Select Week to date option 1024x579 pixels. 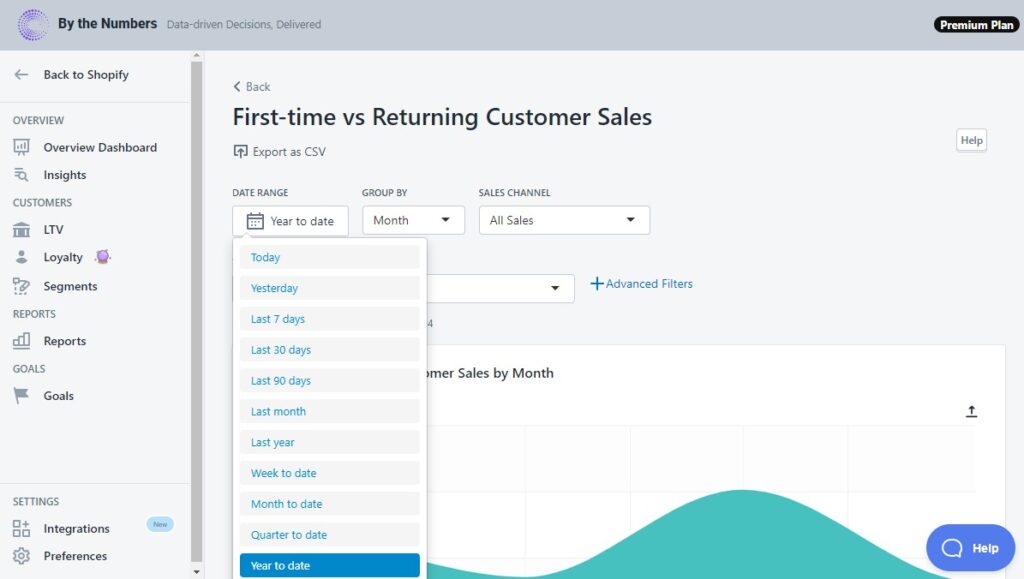[329, 473]
